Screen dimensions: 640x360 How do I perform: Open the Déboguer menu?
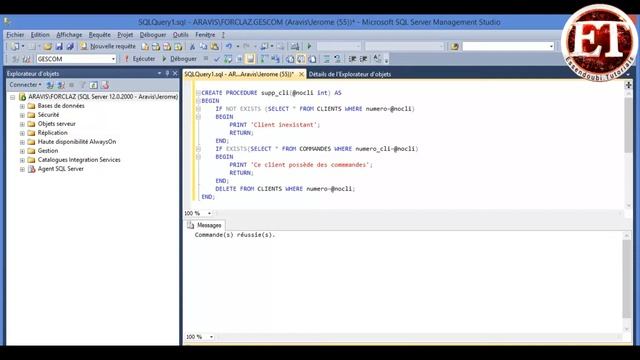pos(153,35)
